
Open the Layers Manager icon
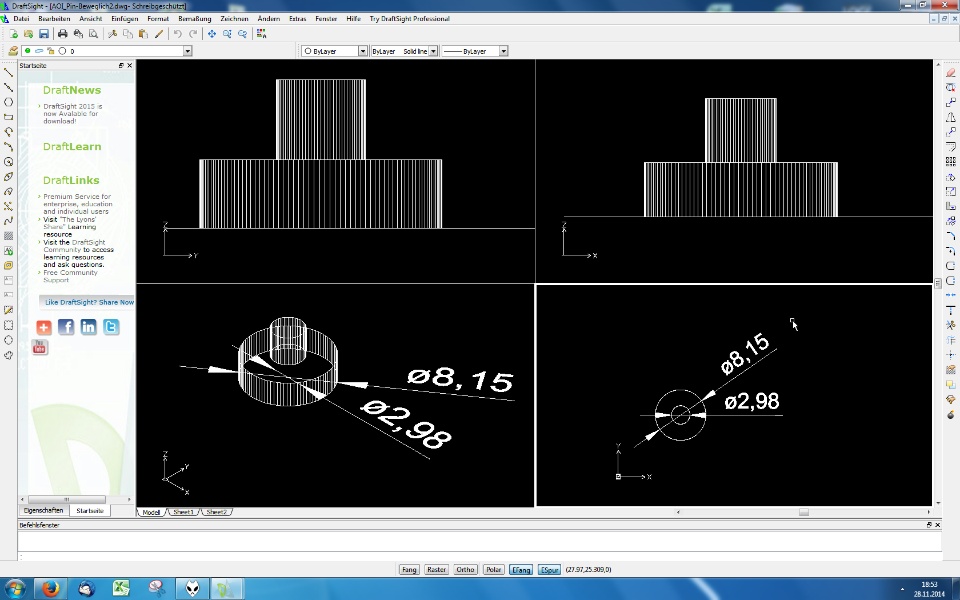coord(12,51)
